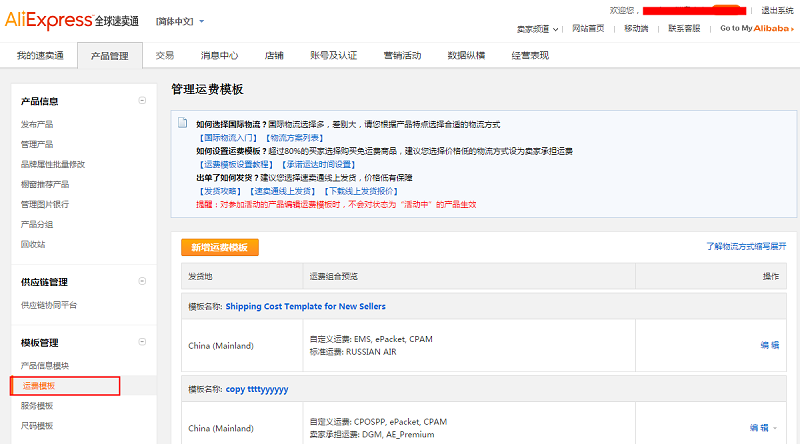Open 管理产品 in sidebar
Screen dimensions: 800x444
click(x=37, y=144)
